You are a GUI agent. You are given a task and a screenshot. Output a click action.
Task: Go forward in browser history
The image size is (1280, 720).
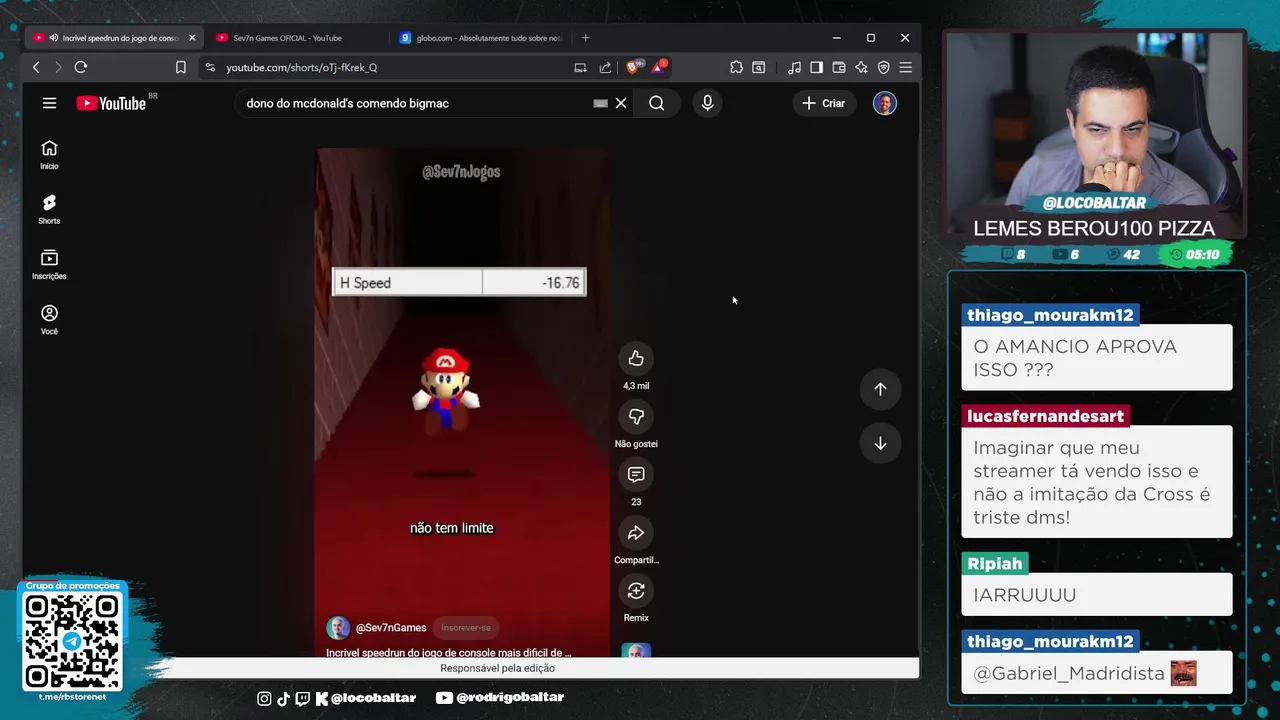tap(58, 67)
